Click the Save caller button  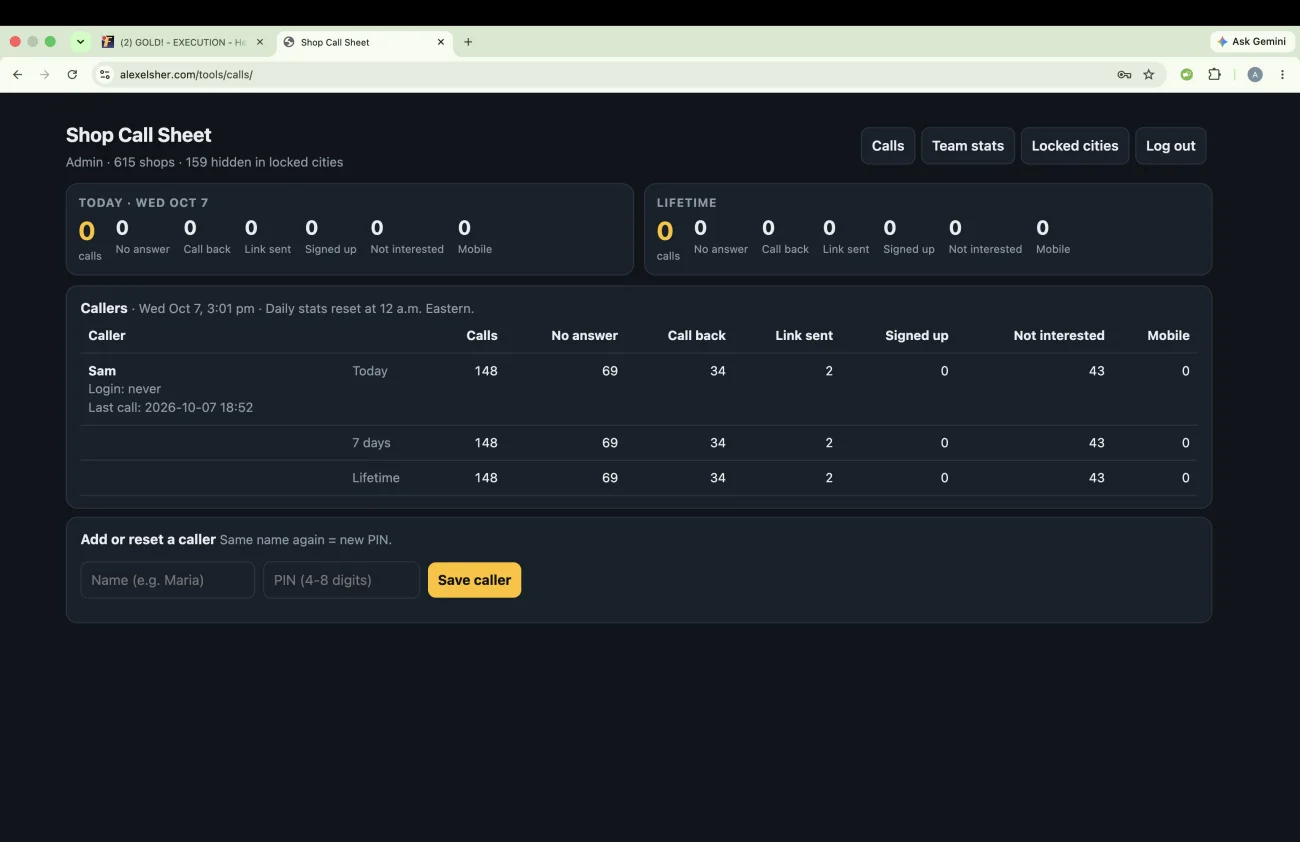click(x=474, y=580)
